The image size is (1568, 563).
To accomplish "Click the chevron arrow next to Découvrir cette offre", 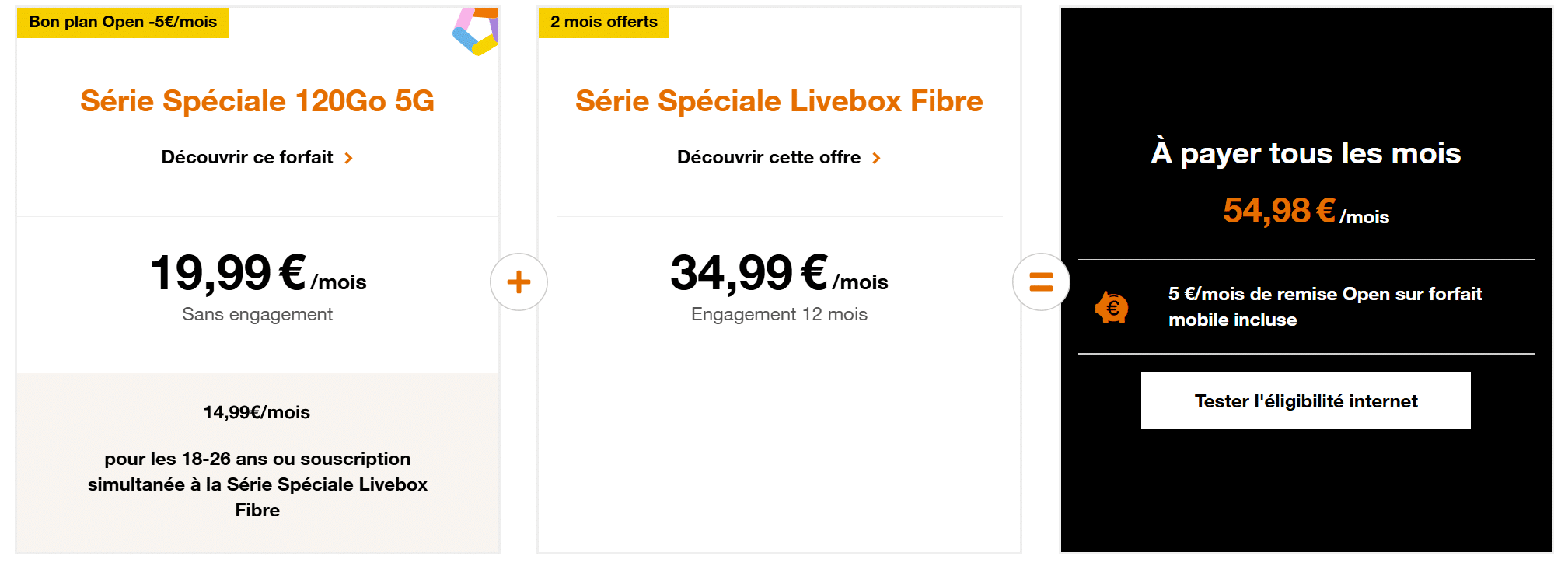I will (878, 157).
